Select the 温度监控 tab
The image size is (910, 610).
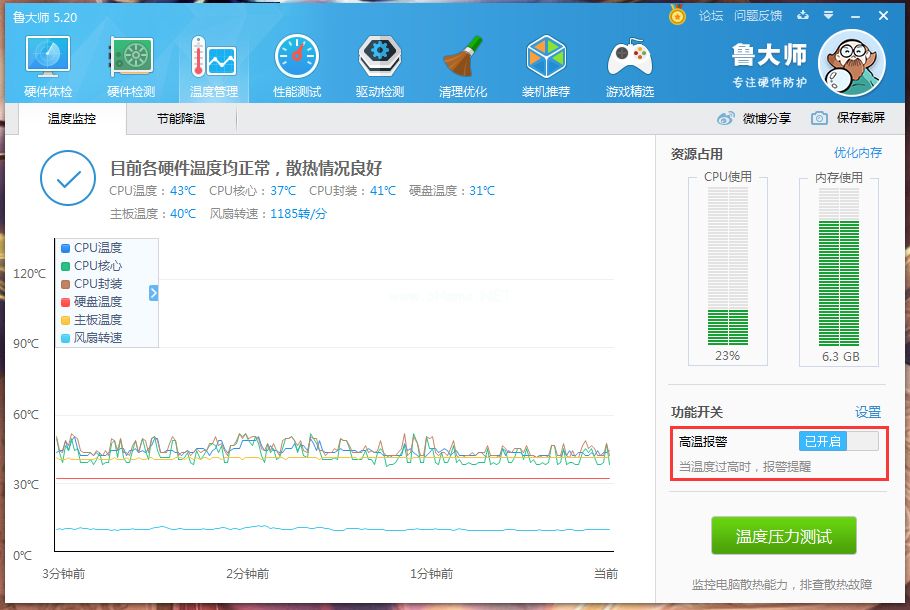coord(72,119)
